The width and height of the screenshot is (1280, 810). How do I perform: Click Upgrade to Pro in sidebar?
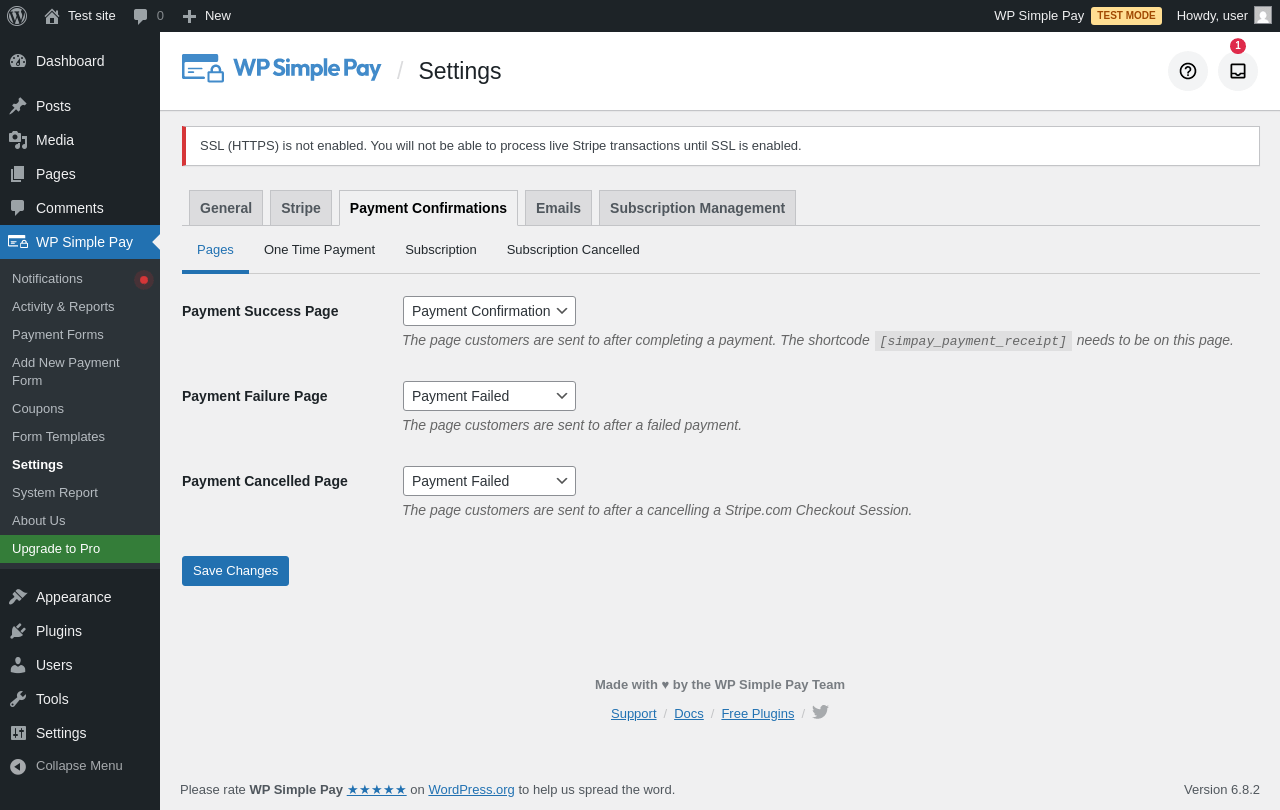[80, 549]
